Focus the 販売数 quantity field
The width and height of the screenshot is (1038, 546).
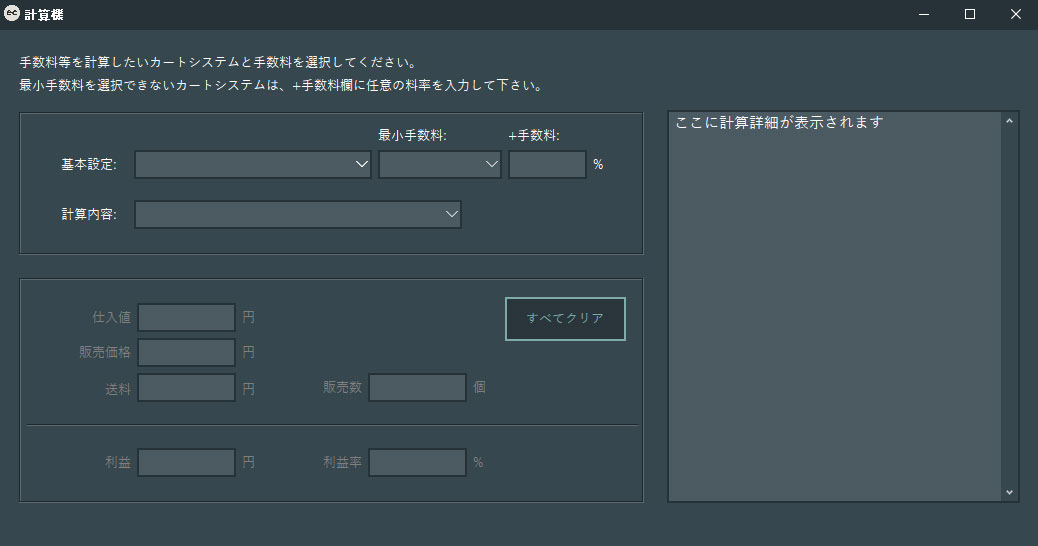click(417, 388)
